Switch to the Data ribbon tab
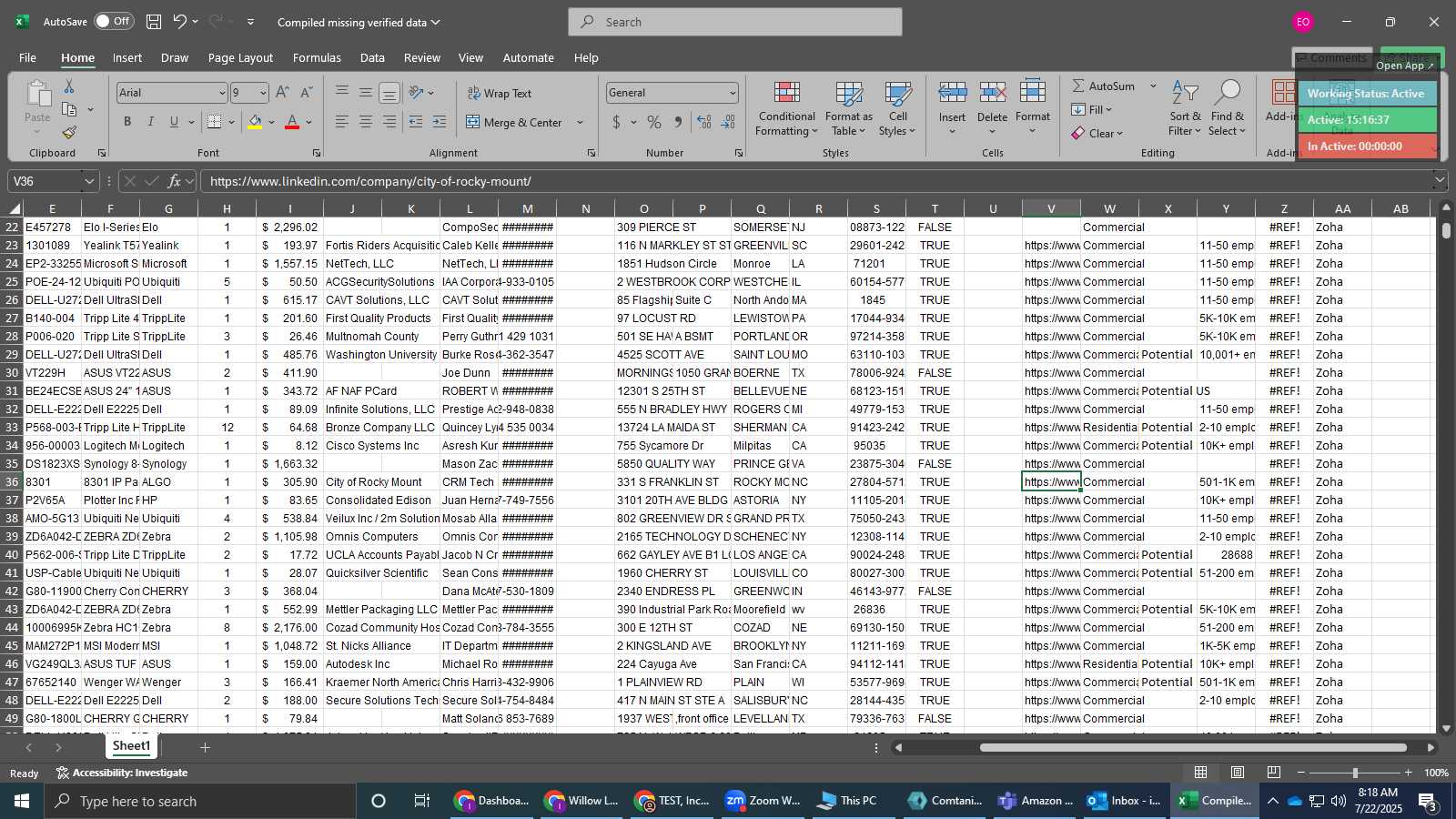 tap(372, 57)
